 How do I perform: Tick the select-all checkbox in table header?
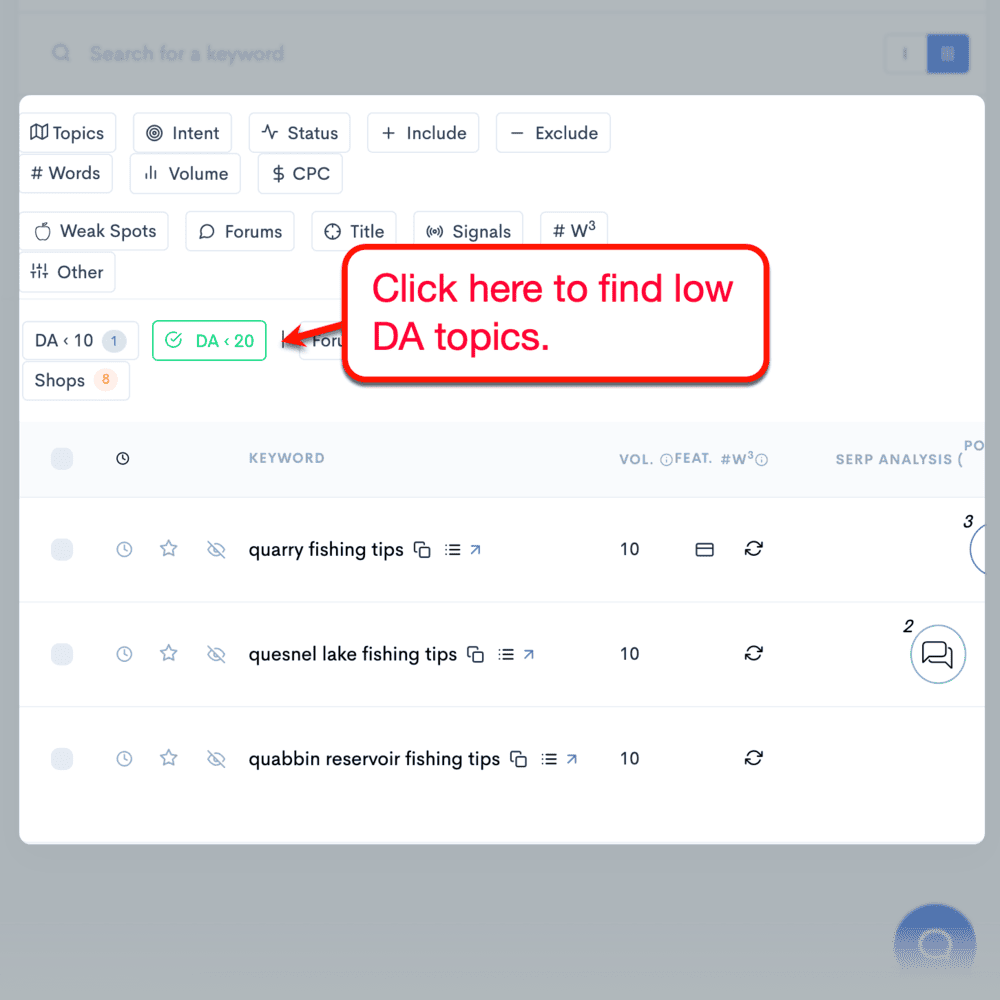62,458
